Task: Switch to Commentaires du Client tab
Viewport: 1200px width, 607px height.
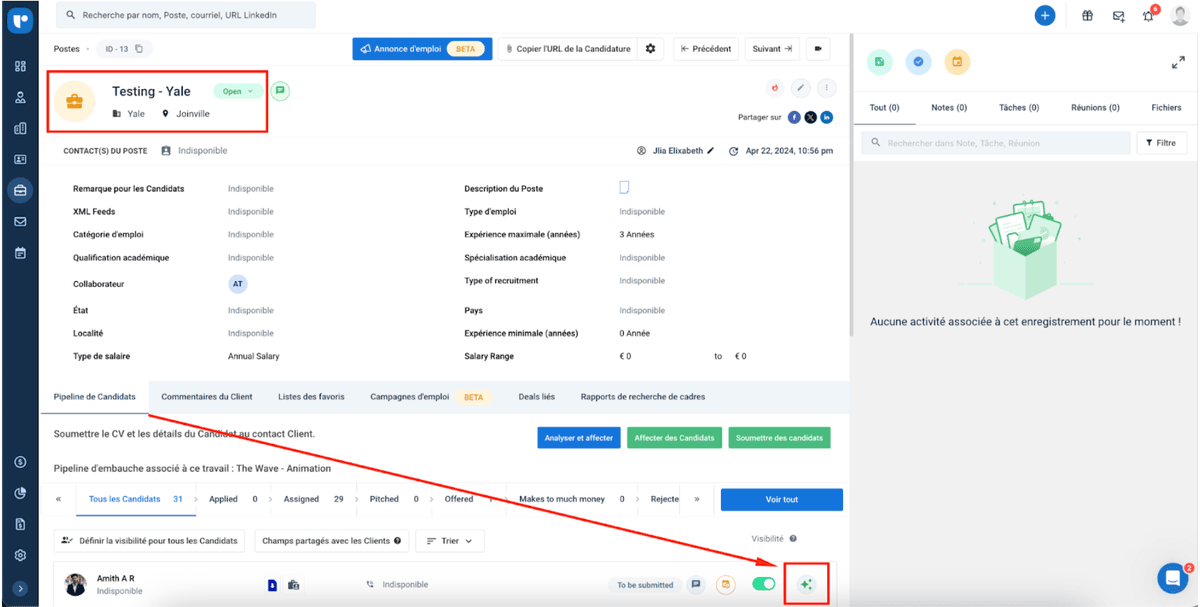Action: (207, 396)
